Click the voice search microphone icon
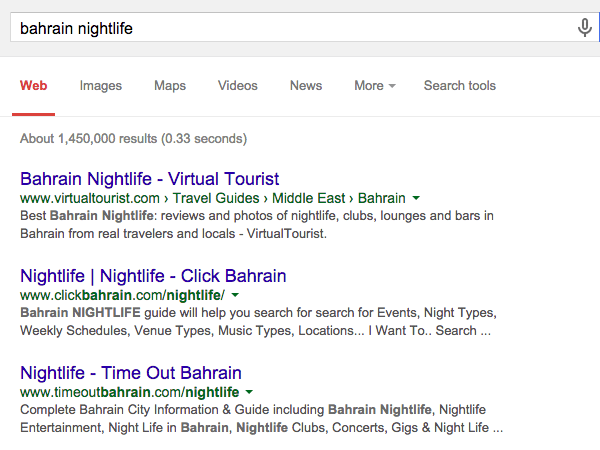The width and height of the screenshot is (600, 450). pyautogui.click(x=585, y=28)
